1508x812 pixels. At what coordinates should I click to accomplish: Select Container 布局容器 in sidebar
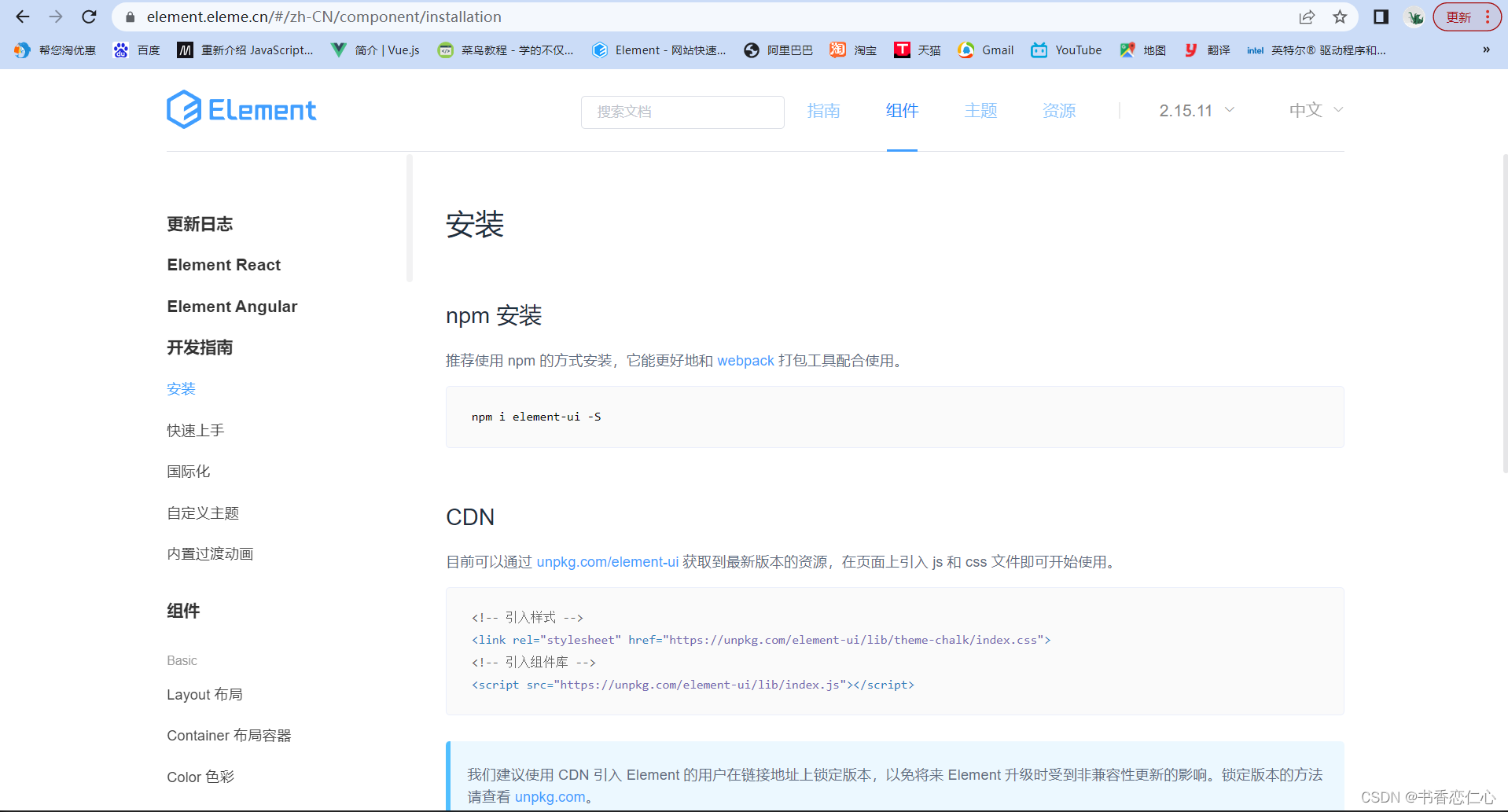click(229, 736)
